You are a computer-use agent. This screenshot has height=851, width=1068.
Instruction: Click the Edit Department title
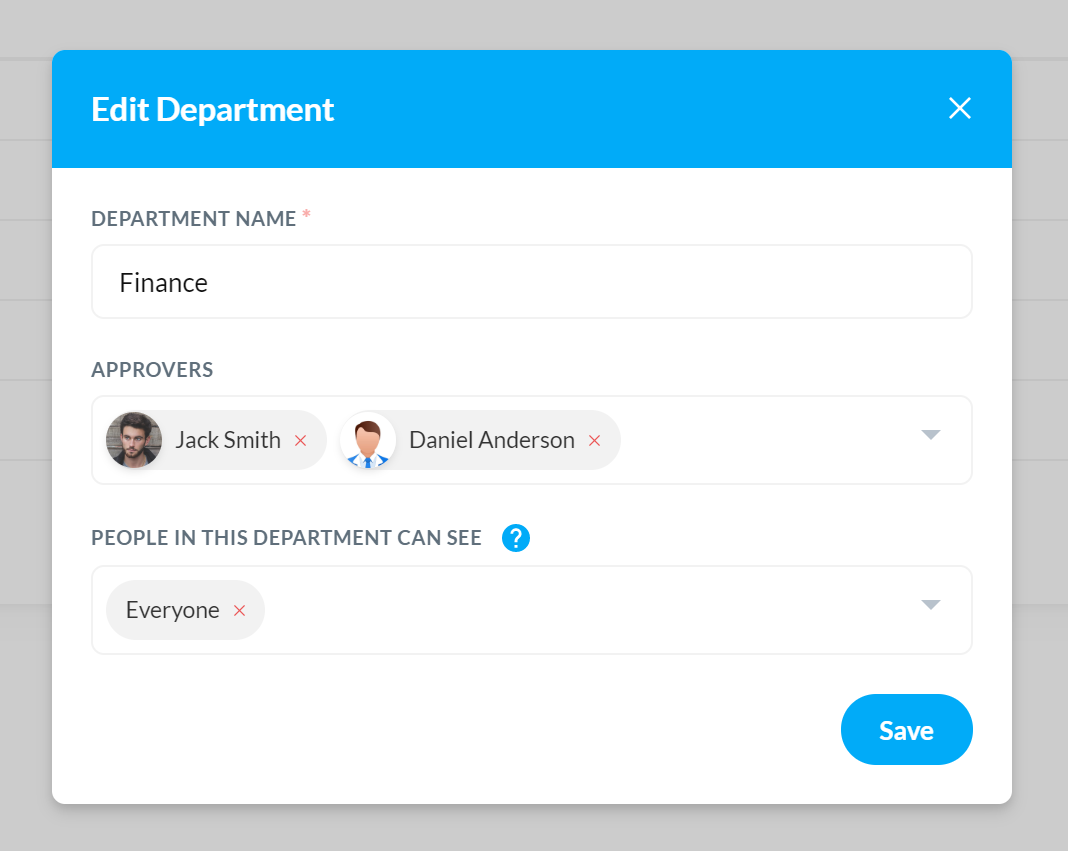[x=213, y=110]
